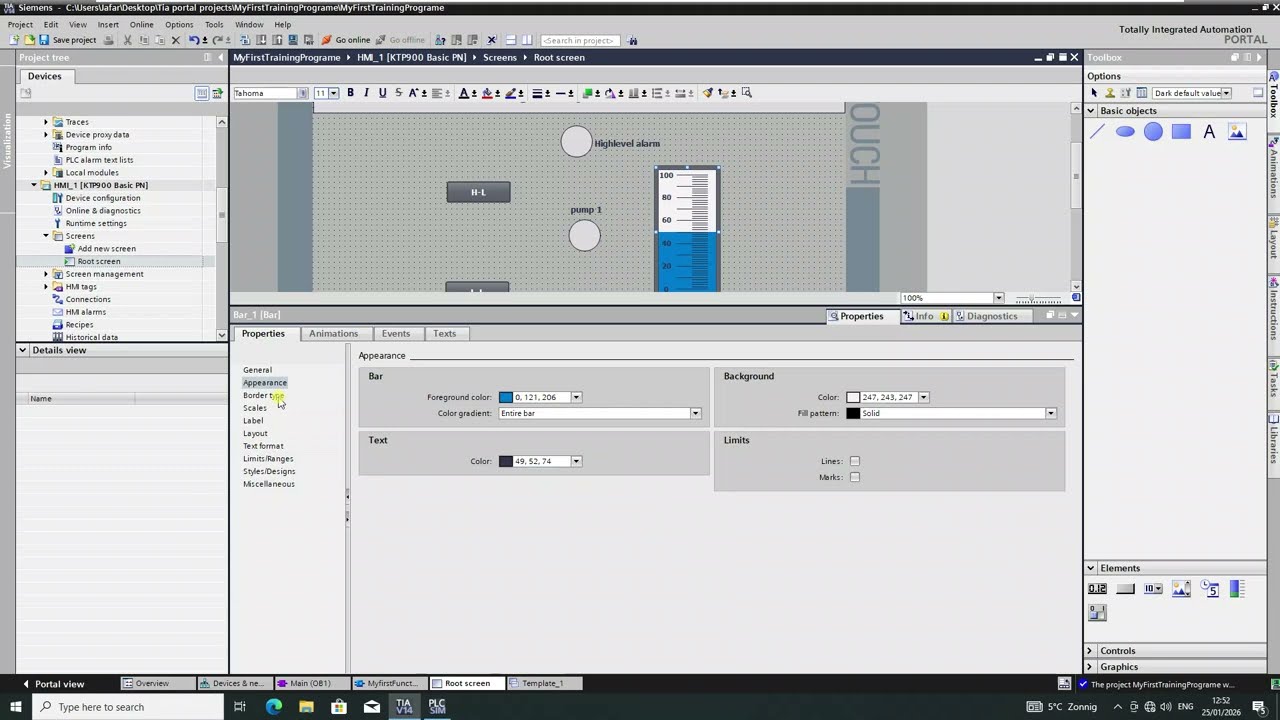Open the zoom 100% dropdown
1280x720 pixels.
[x=998, y=298]
